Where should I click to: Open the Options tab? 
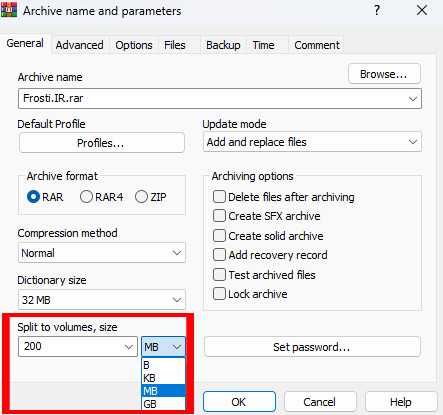(134, 45)
